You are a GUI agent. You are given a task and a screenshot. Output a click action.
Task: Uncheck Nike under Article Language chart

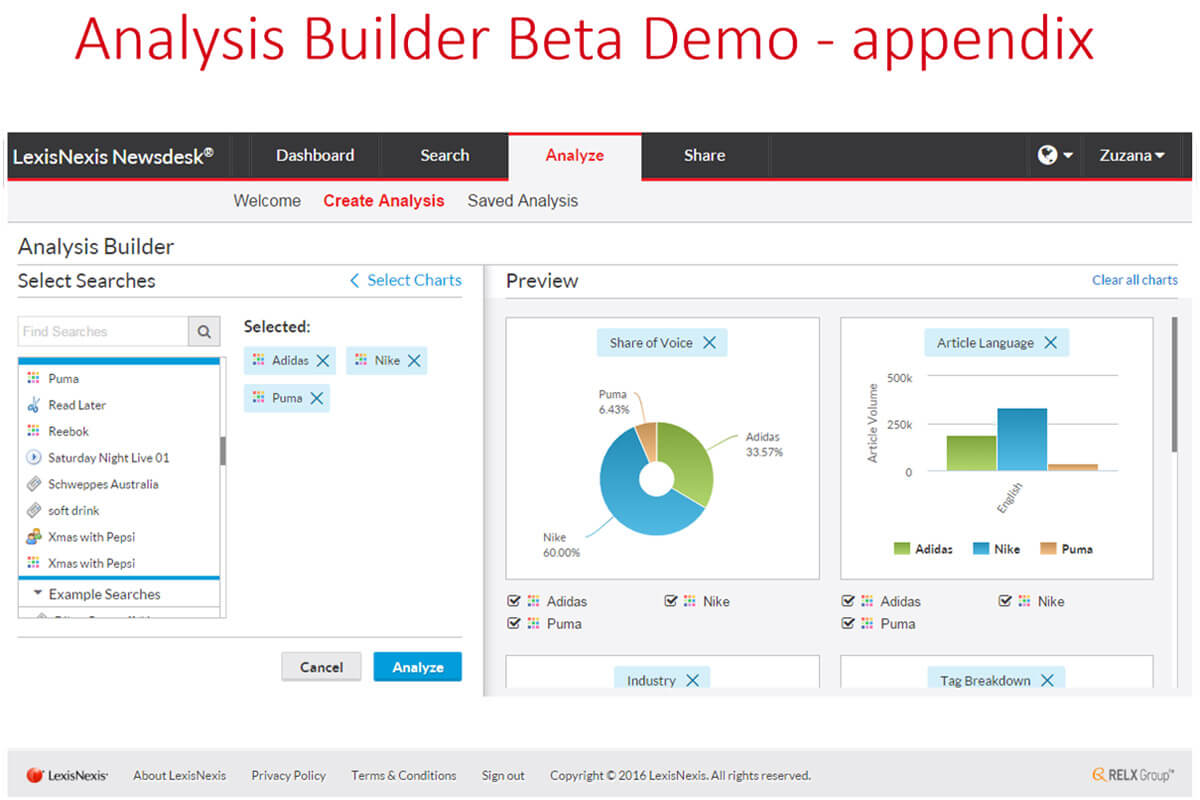(x=1005, y=601)
